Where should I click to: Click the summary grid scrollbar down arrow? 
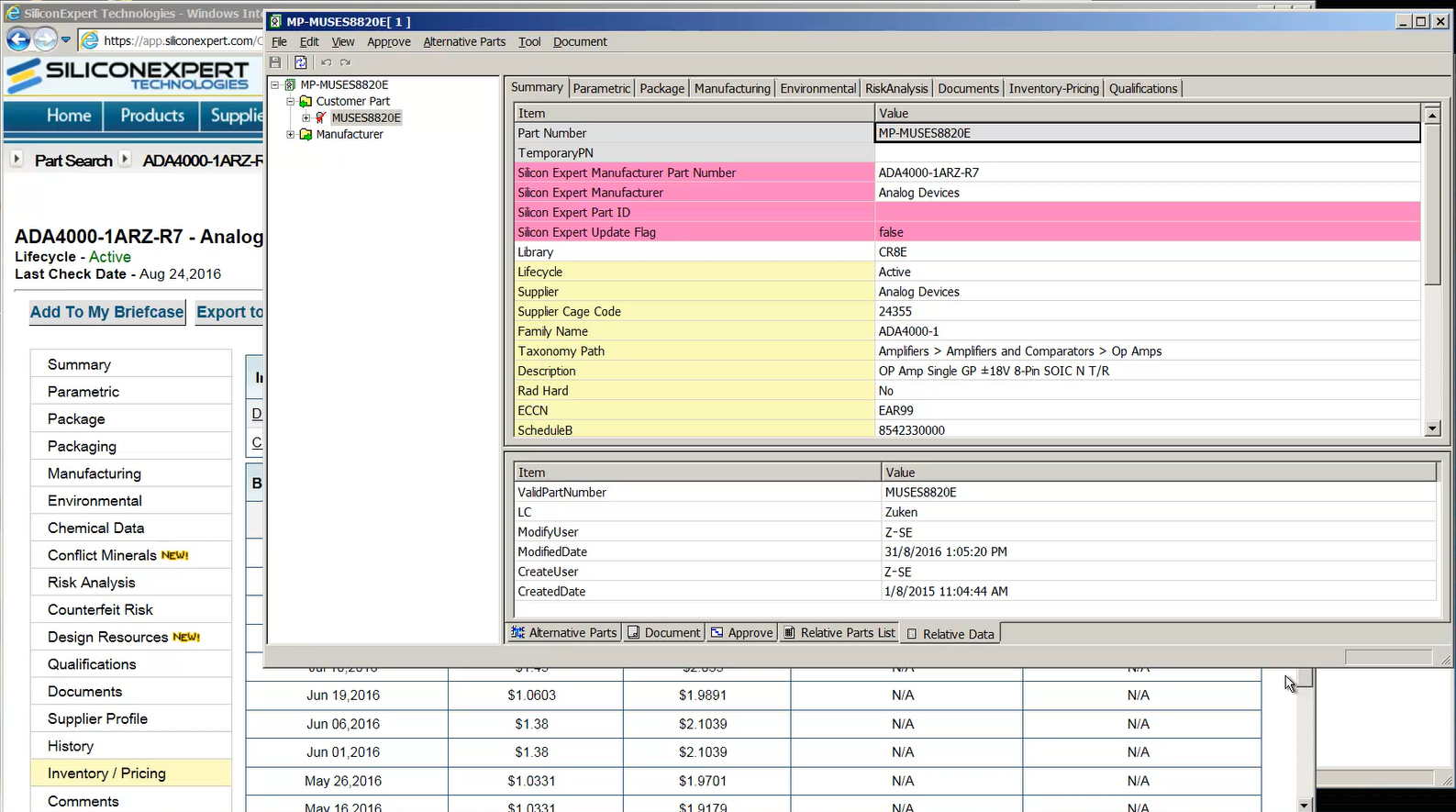click(x=1432, y=428)
